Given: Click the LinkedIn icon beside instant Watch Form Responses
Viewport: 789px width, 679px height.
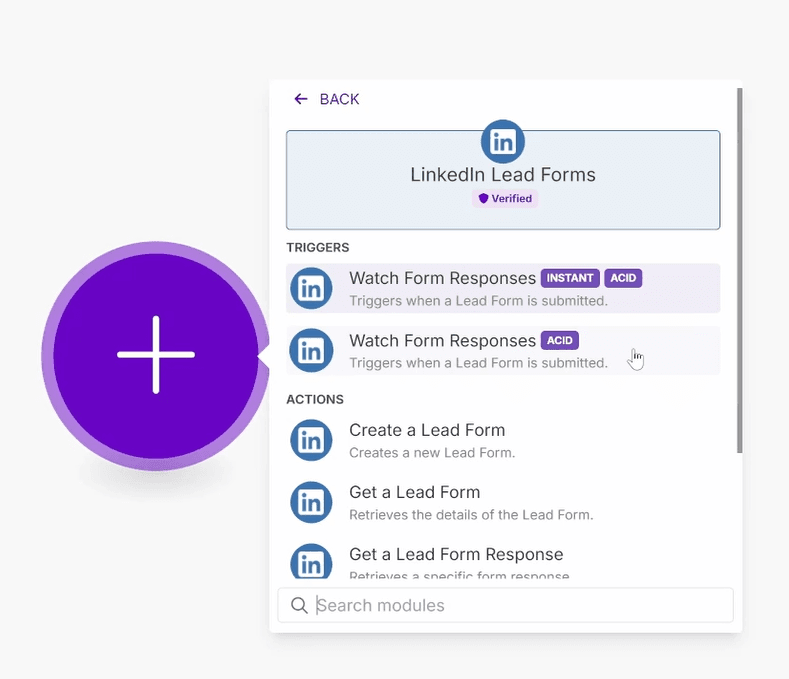Looking at the screenshot, I should (x=311, y=289).
